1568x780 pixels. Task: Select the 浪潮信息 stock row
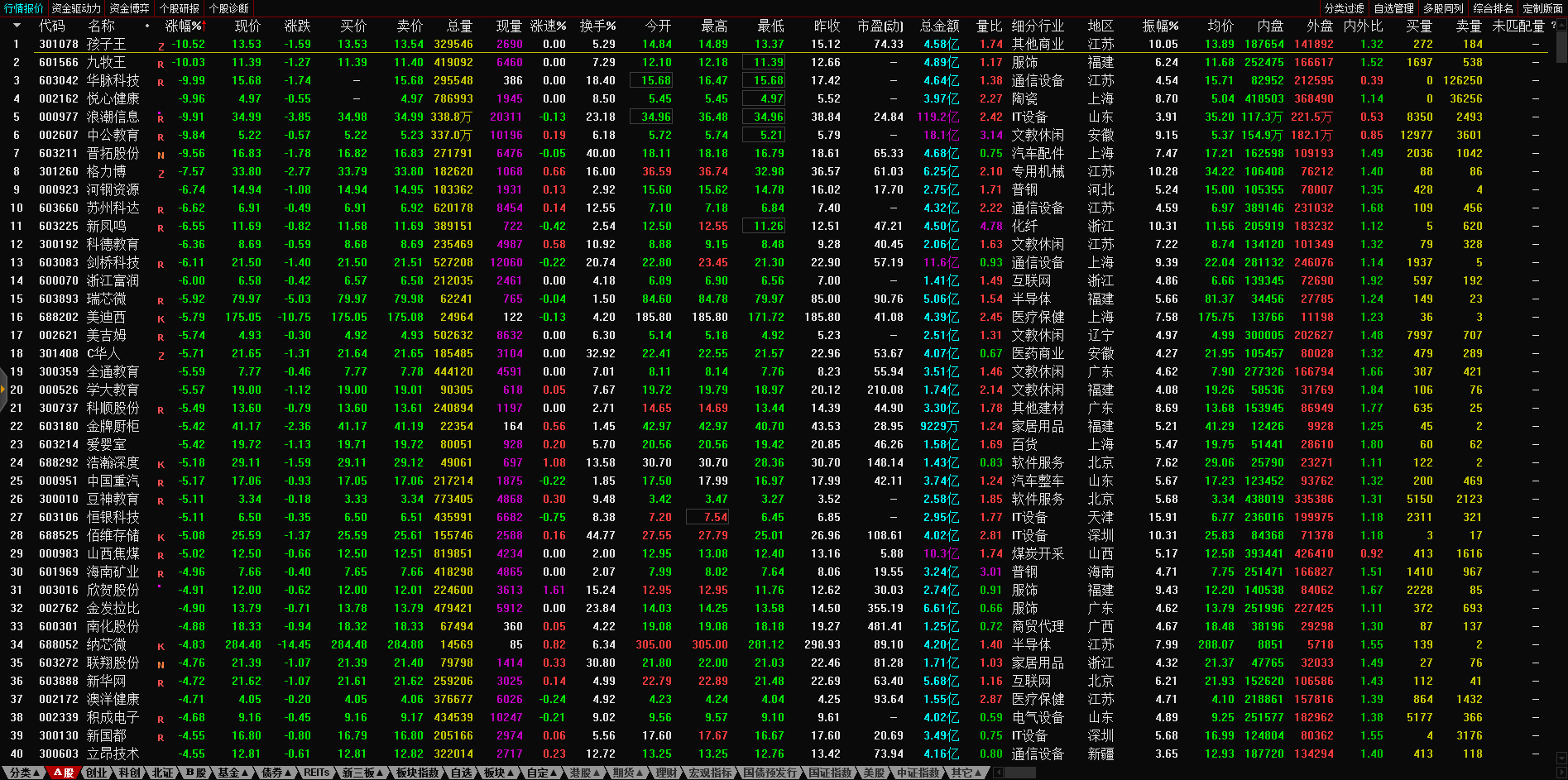pos(113,117)
